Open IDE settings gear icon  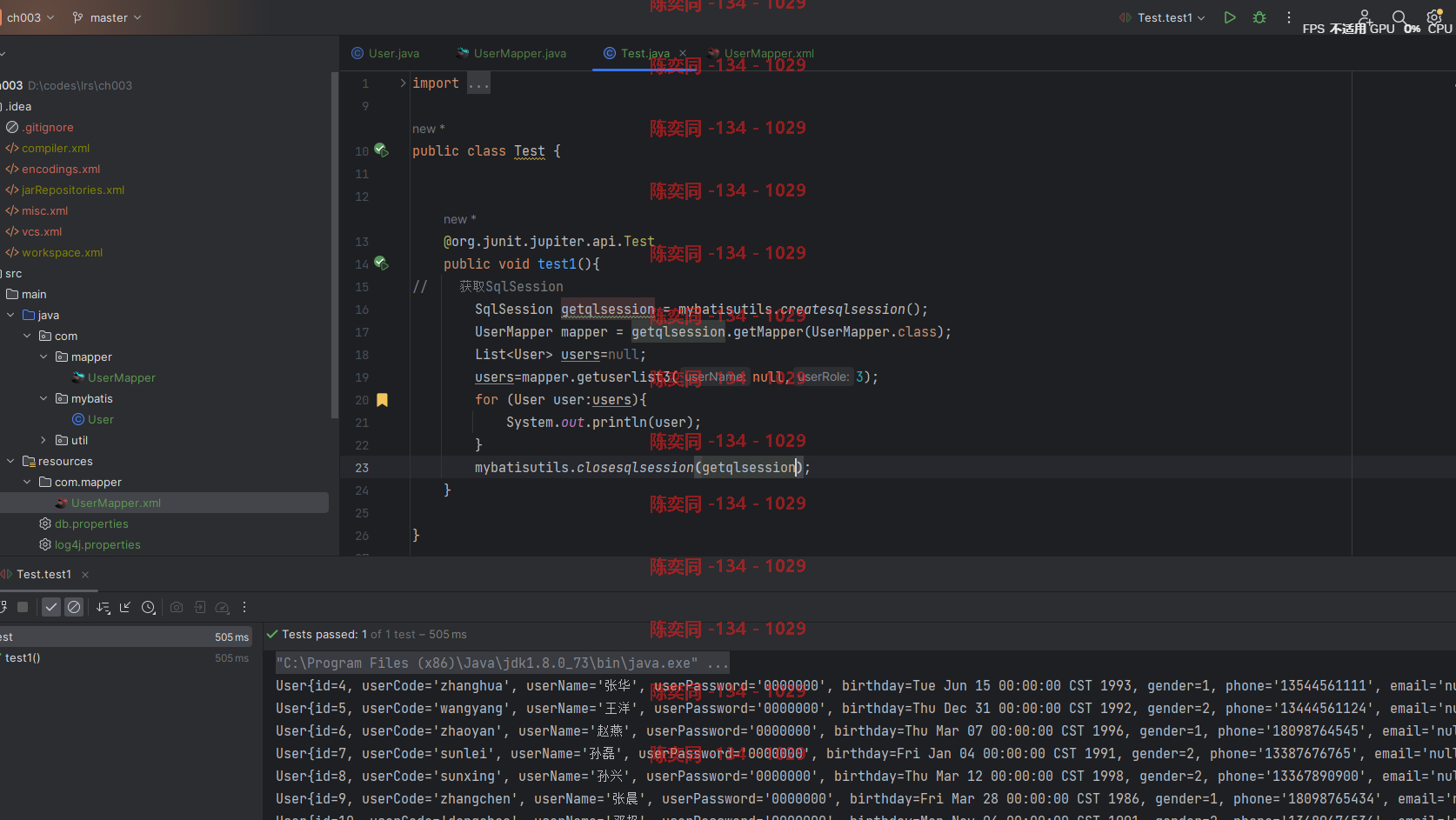click(x=1434, y=17)
